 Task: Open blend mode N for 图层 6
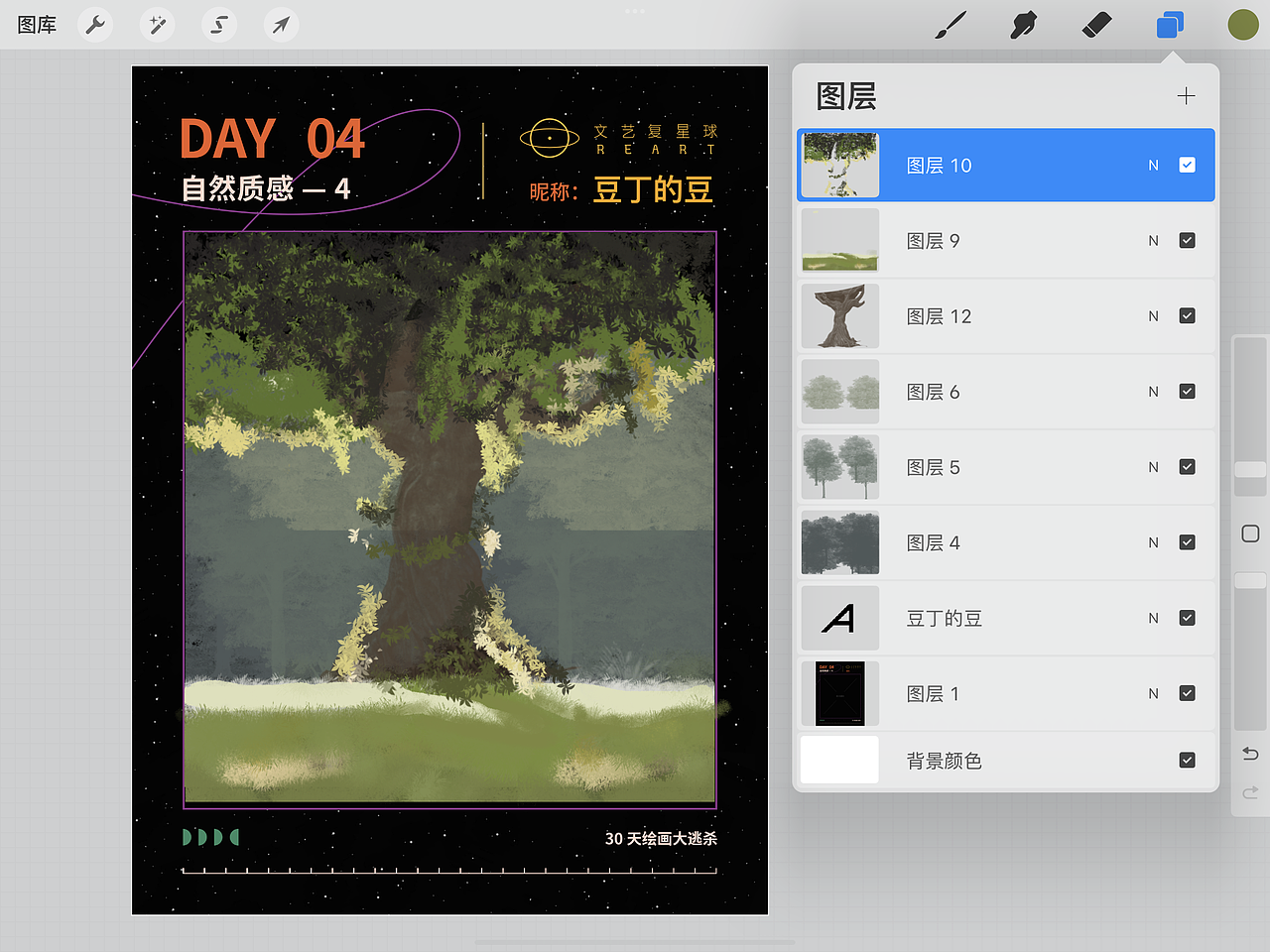(x=1153, y=392)
